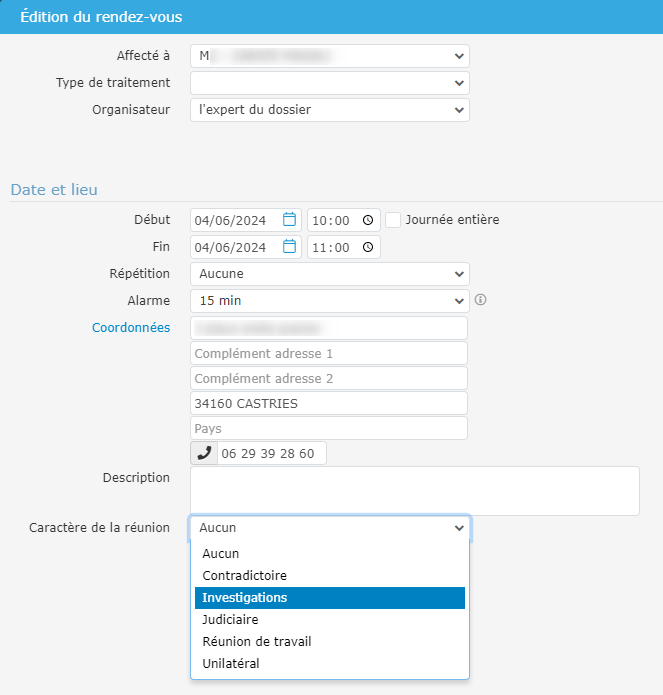Screen dimensions: 663x695
Task: Focus the Complément adresse 1 field
Action: click(x=329, y=354)
